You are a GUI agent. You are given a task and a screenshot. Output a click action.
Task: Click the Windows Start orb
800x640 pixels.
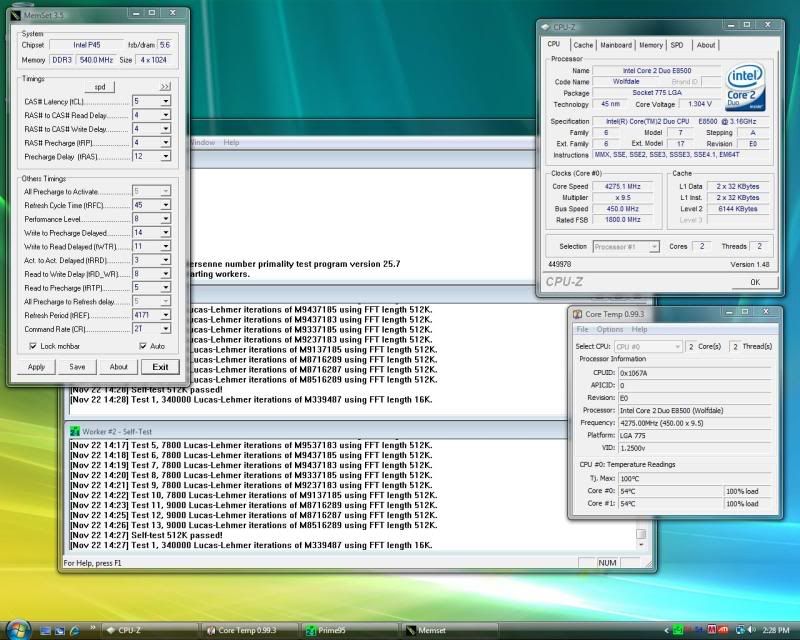coord(17,630)
